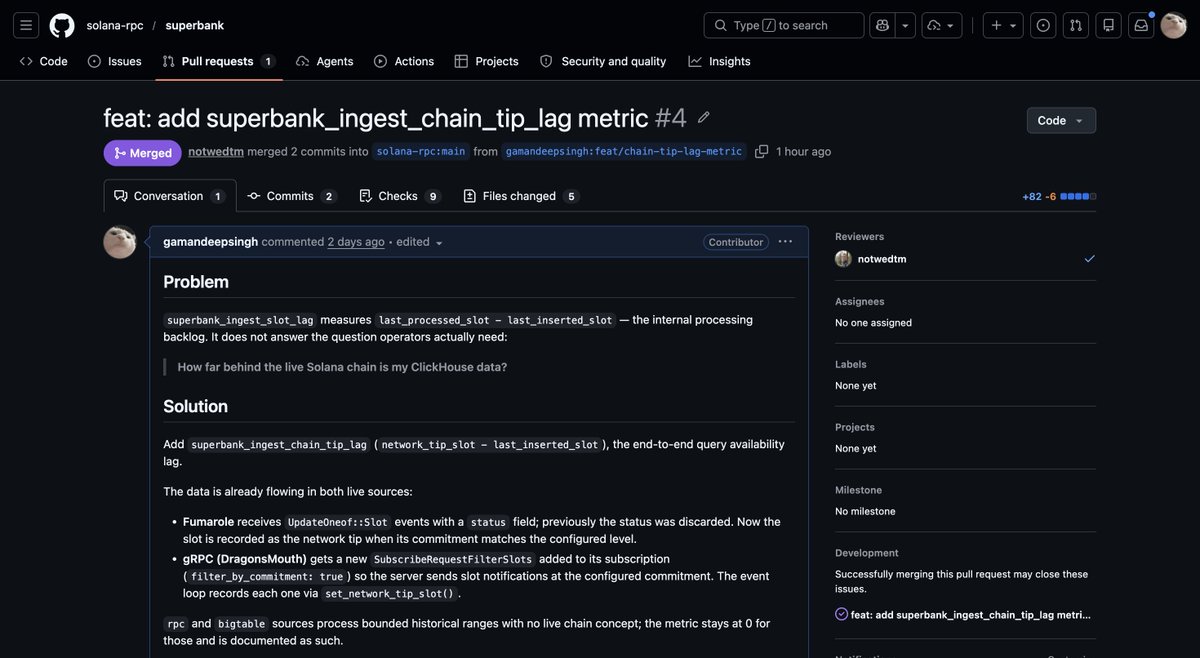Open the global pull requests icon
This screenshot has width=1200, height=658.
[x=1076, y=25]
